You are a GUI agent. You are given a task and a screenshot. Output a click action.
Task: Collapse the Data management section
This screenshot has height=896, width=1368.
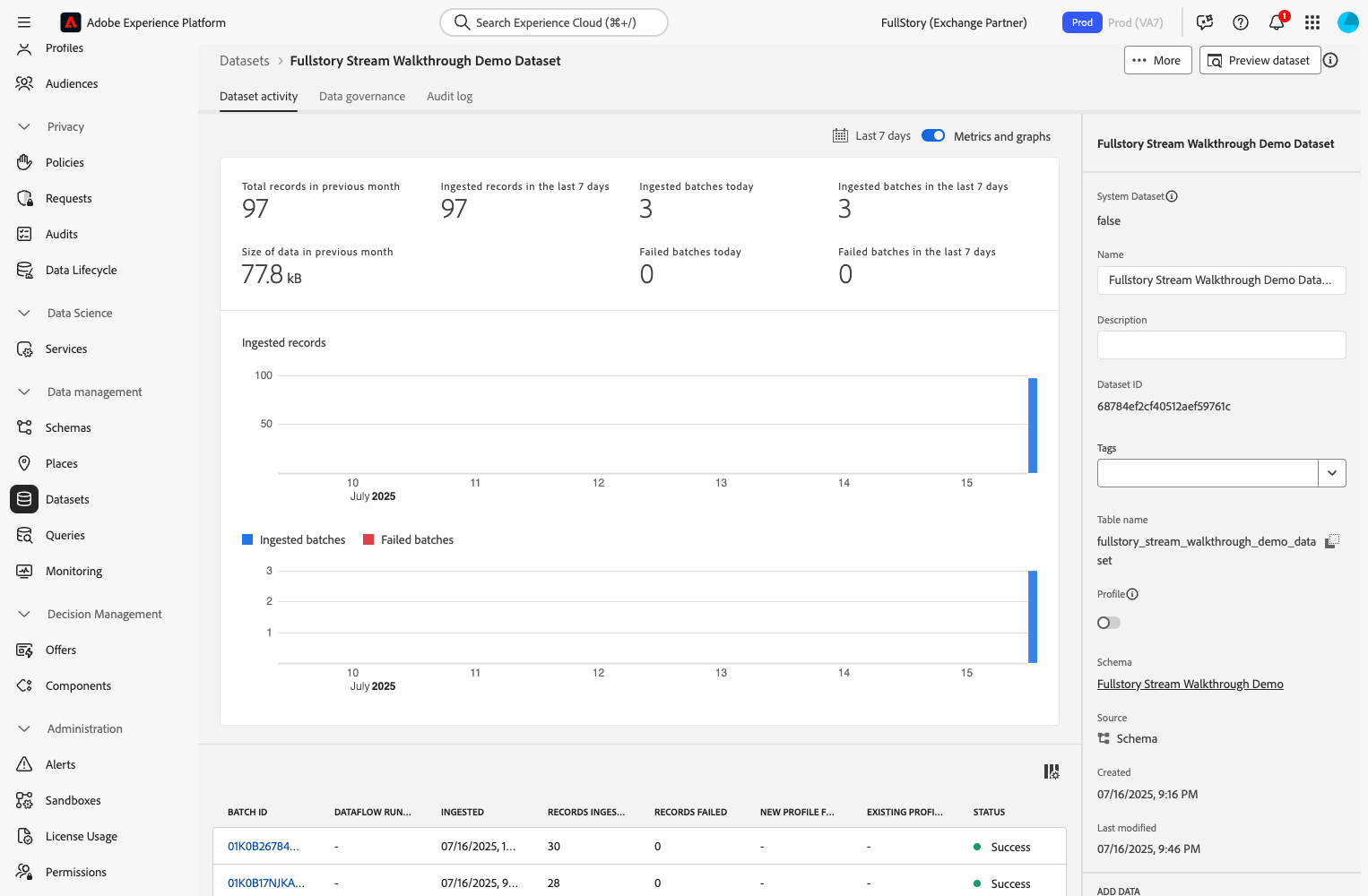[24, 392]
